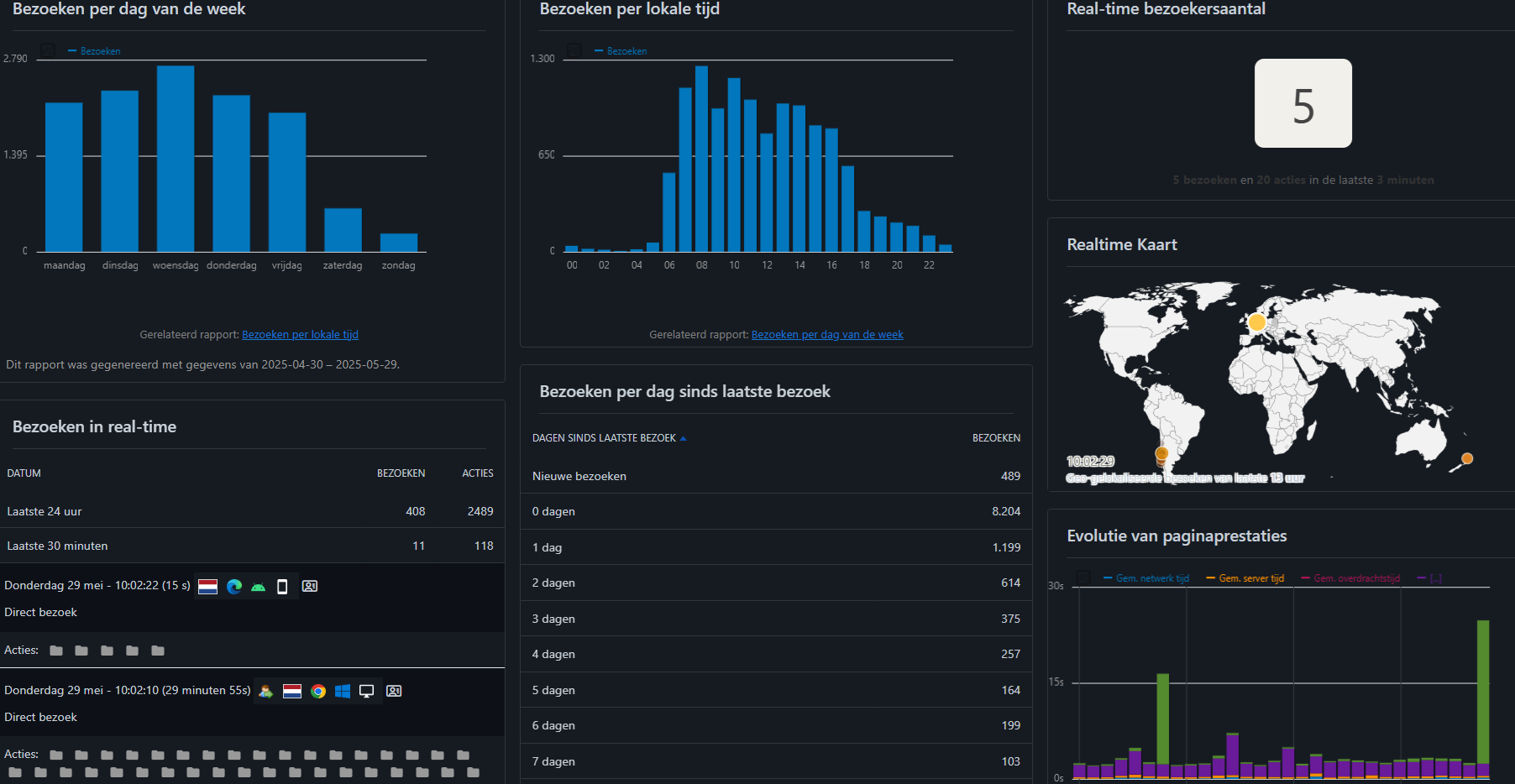Open visitor profile for the 10:02:22 visit
Screen dimensions: 1515x784
coord(310,587)
